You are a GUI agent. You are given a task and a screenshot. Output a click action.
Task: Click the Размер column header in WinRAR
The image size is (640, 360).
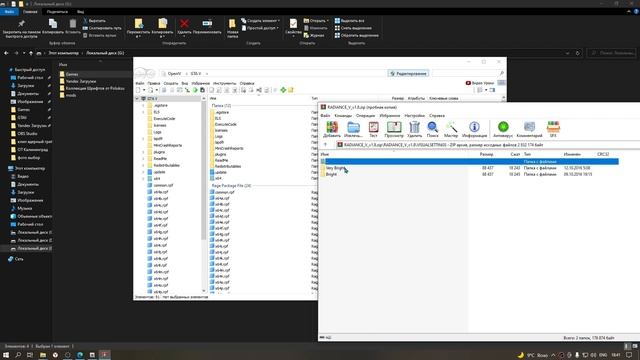(486, 155)
